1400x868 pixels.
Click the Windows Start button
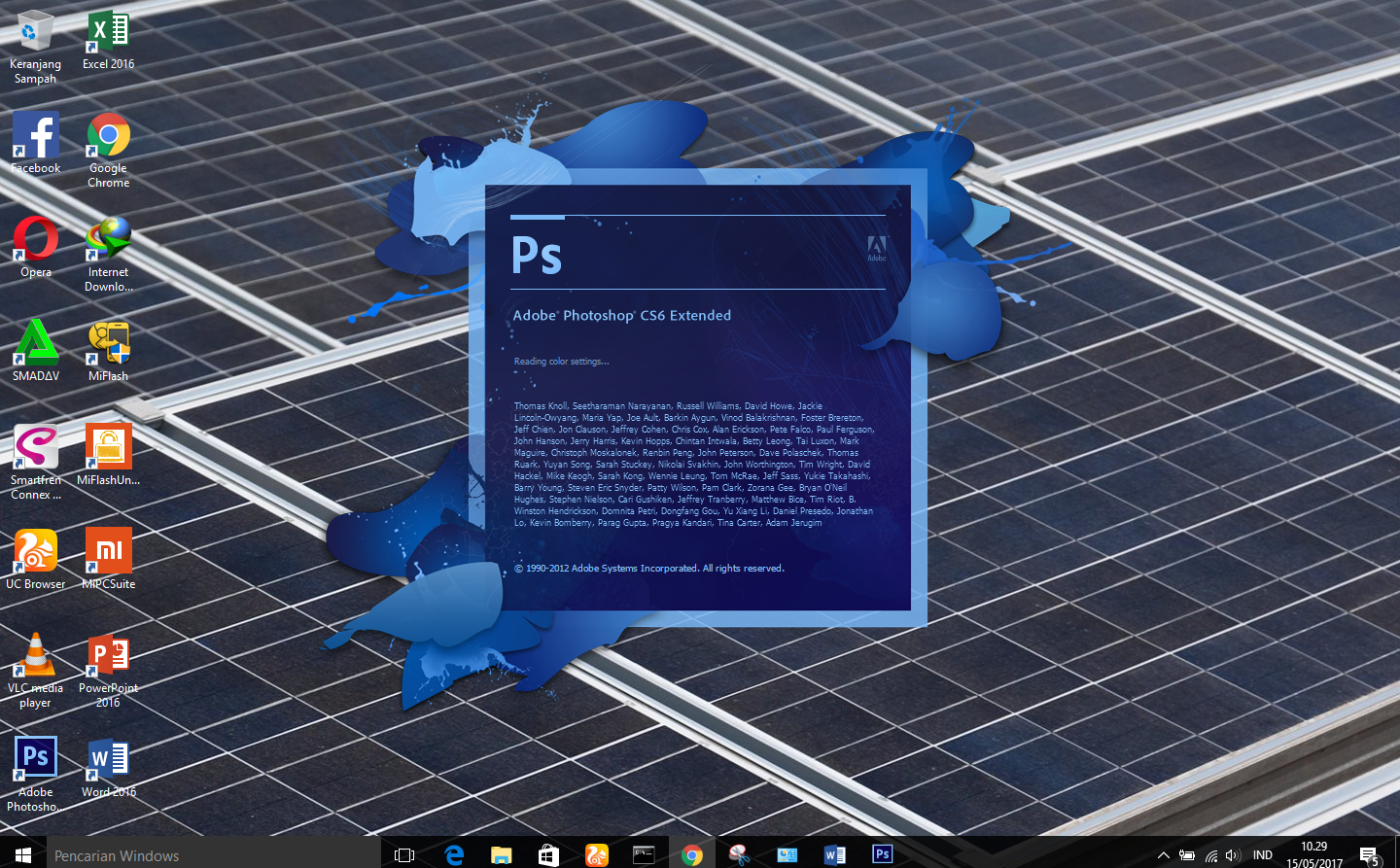coord(23,854)
